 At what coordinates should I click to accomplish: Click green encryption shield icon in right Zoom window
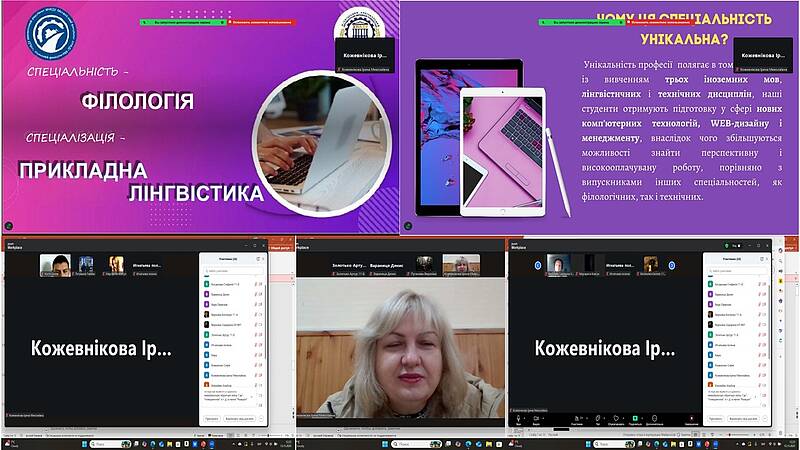pyautogui.click(x=726, y=245)
